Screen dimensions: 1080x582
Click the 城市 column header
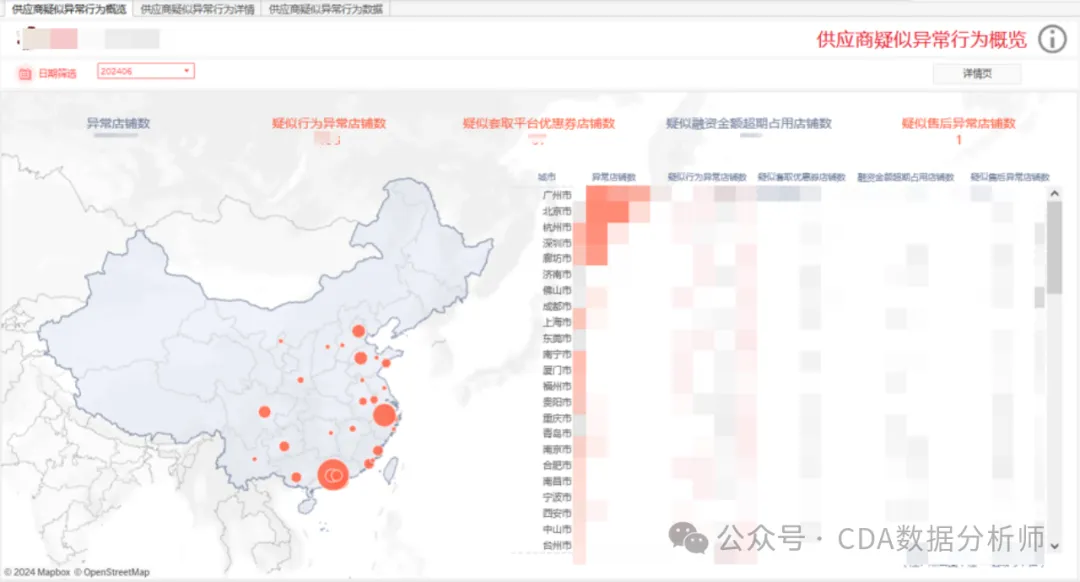click(x=548, y=177)
